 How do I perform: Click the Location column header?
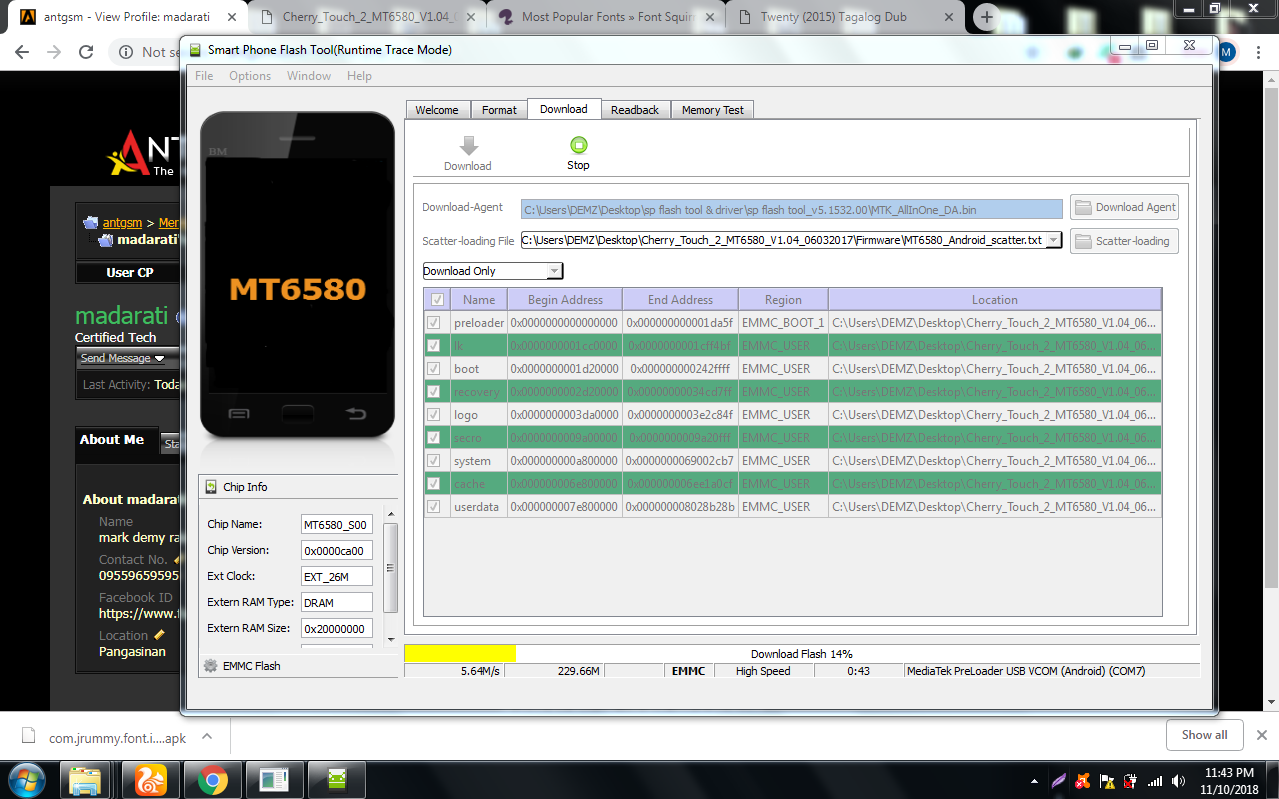click(x=995, y=300)
